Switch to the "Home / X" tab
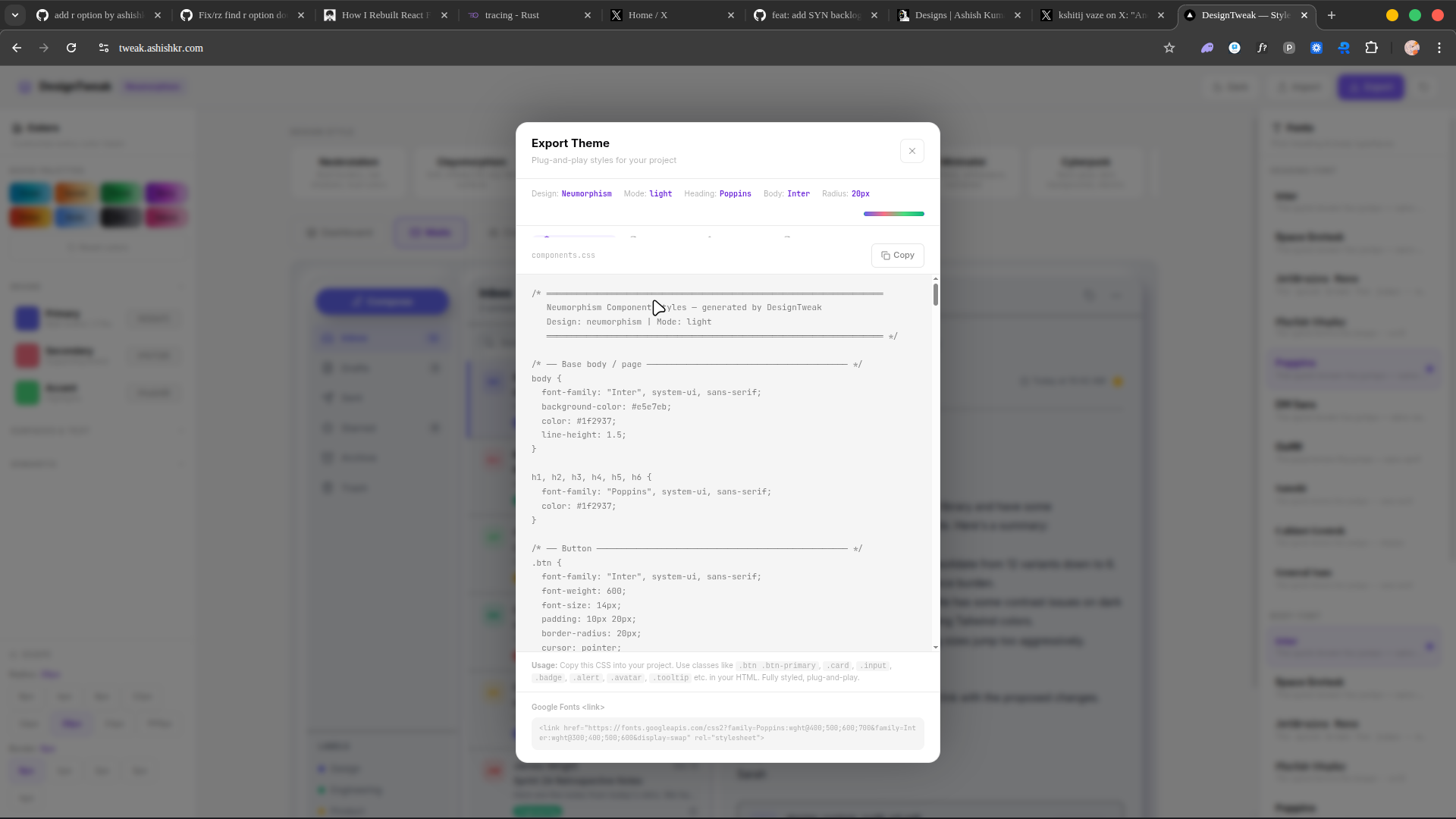 (648, 14)
